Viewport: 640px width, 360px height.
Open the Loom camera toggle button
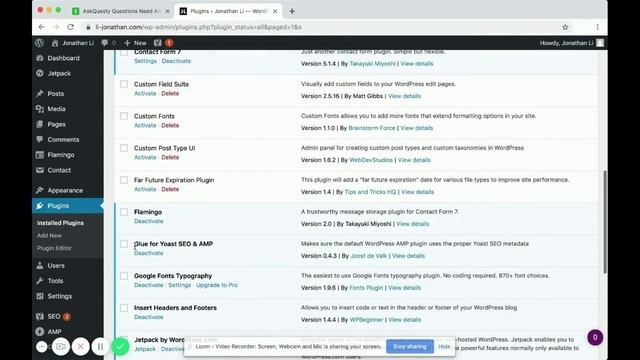(61, 347)
